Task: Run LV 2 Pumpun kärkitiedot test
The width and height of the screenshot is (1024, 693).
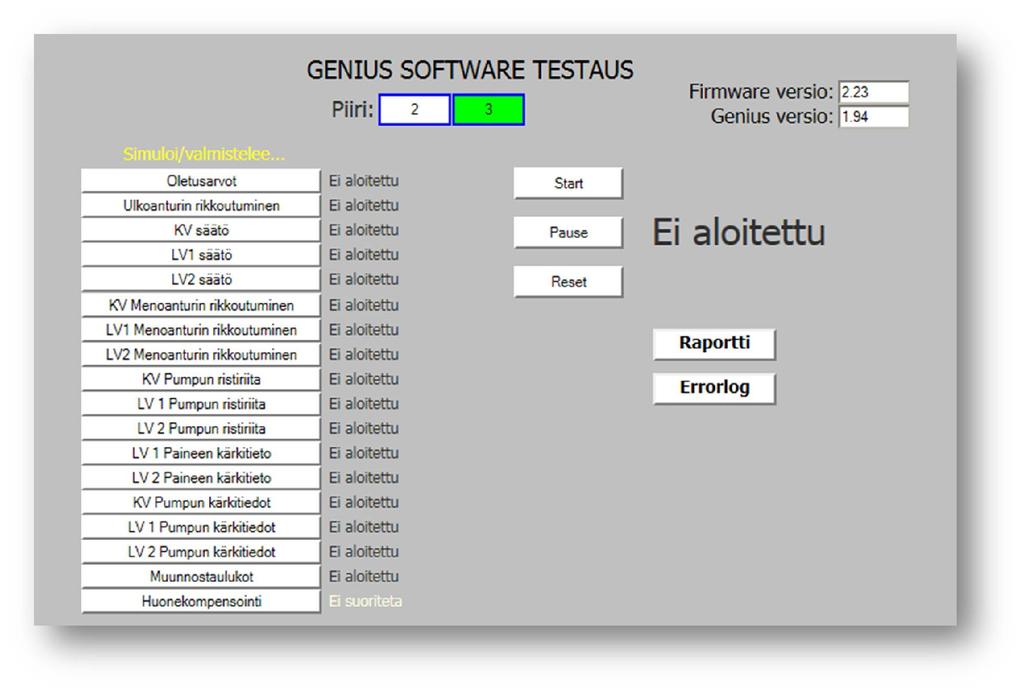Action: 201,553
